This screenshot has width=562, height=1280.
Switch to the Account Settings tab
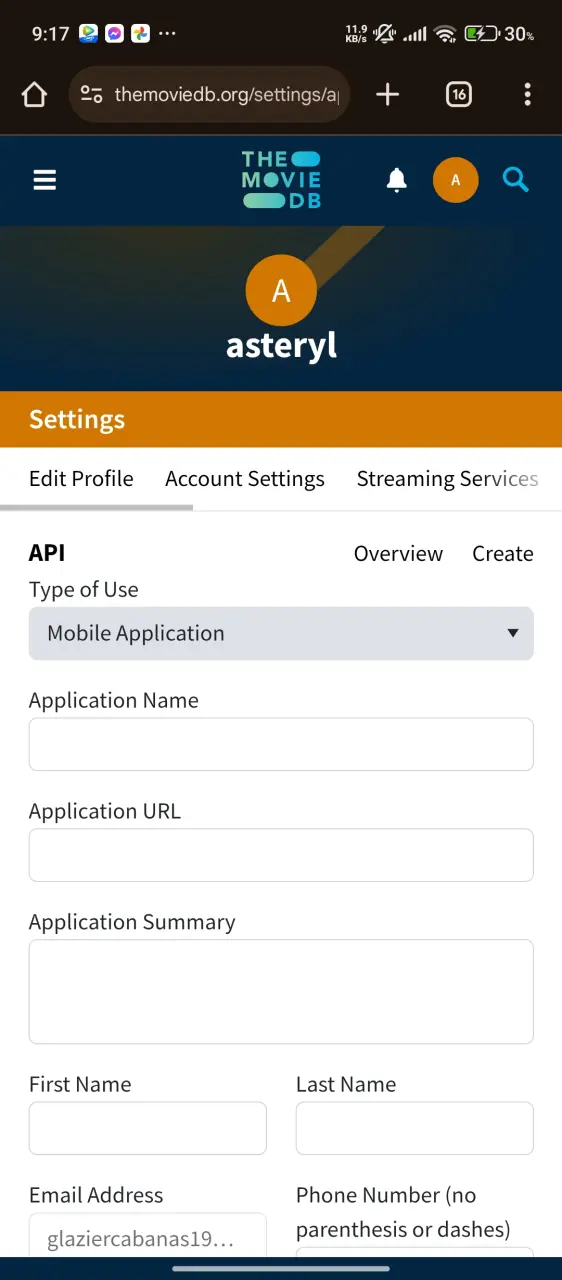click(x=245, y=479)
